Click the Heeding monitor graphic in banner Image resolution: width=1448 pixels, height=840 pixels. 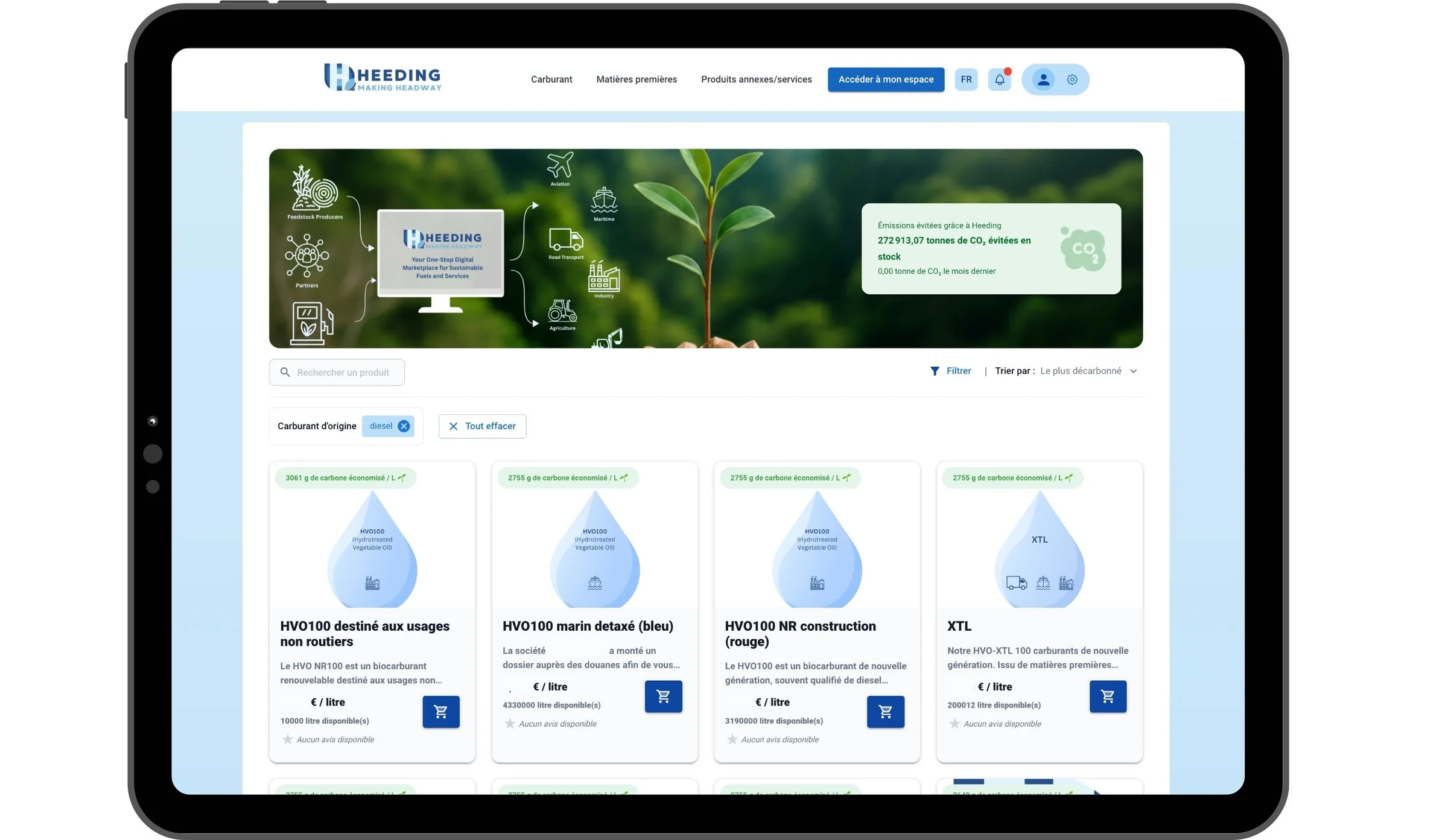[440, 261]
